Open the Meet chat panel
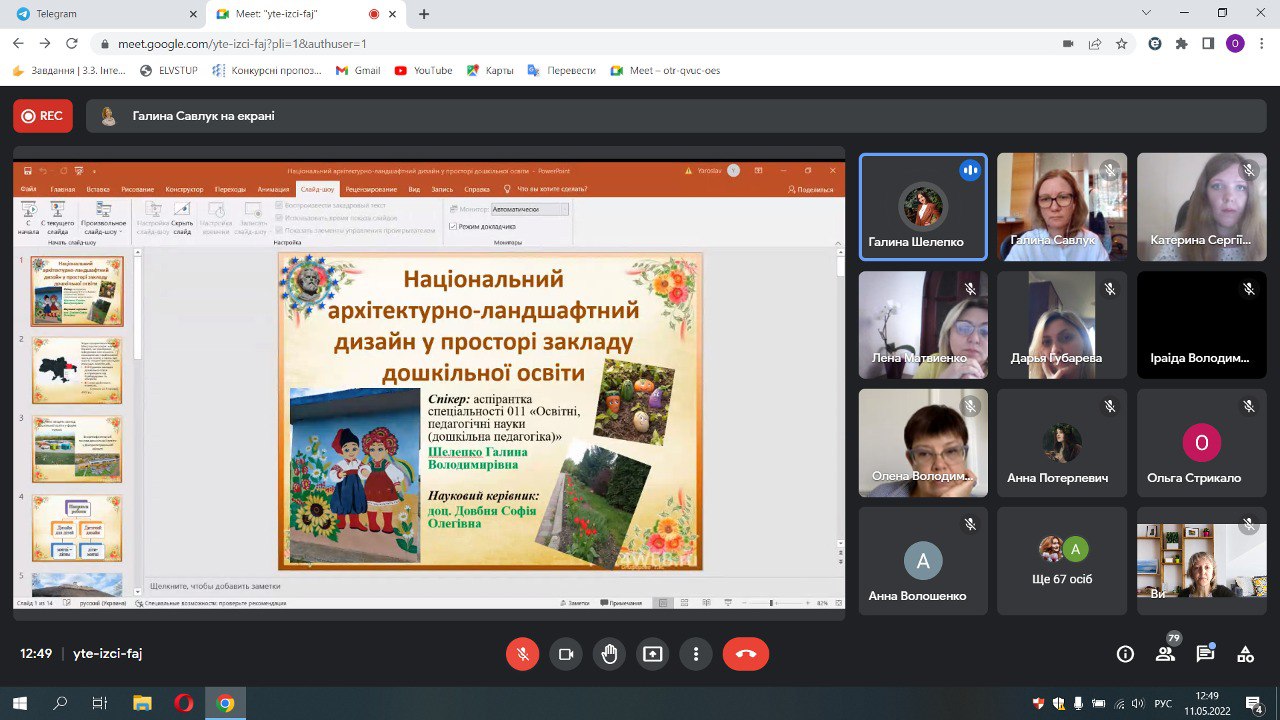Image resolution: width=1280 pixels, height=720 pixels. (1204, 652)
